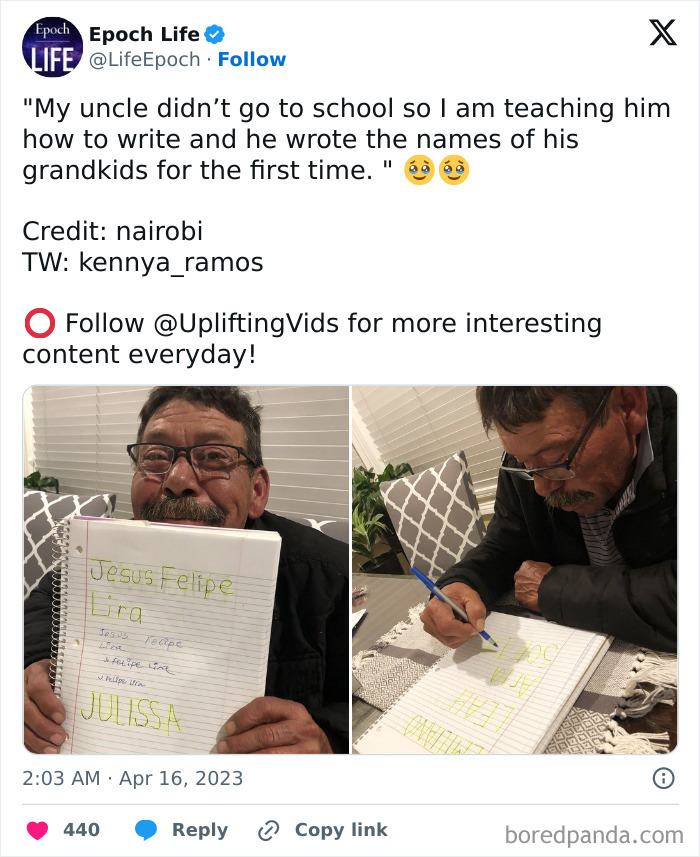Open the Epoch Life profile avatar

coord(52,47)
